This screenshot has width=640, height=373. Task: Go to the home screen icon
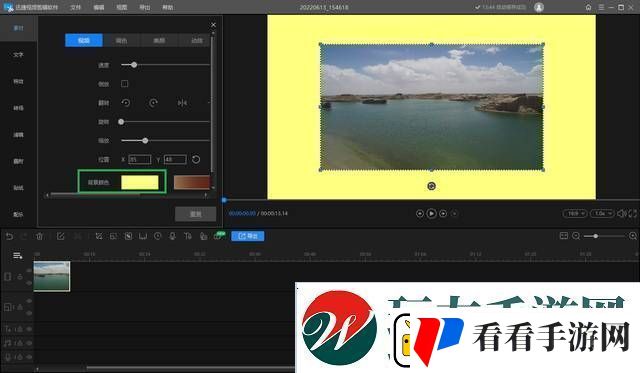pos(588,7)
